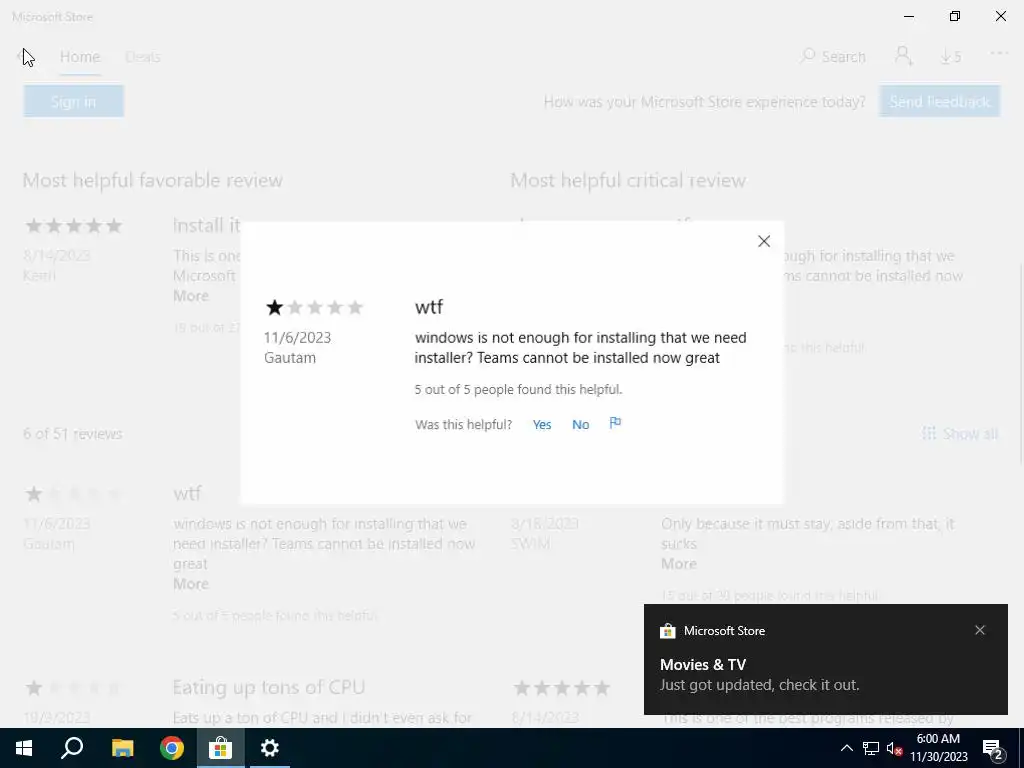Image resolution: width=1024 pixels, height=768 pixels.
Task: Open the clock showing 6:00 AM
Action: point(938,748)
